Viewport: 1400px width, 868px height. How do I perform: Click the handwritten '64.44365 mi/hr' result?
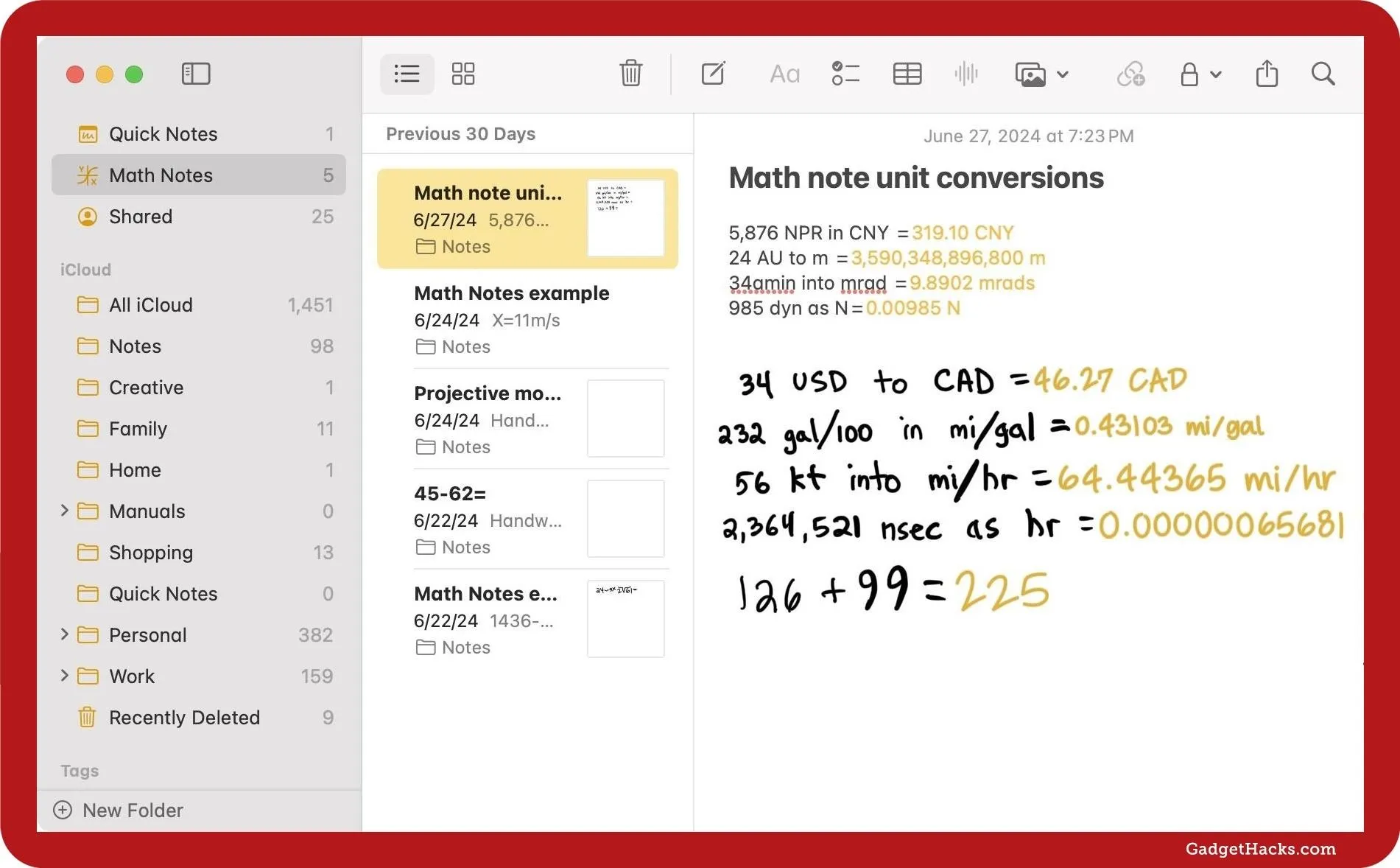point(1196,478)
